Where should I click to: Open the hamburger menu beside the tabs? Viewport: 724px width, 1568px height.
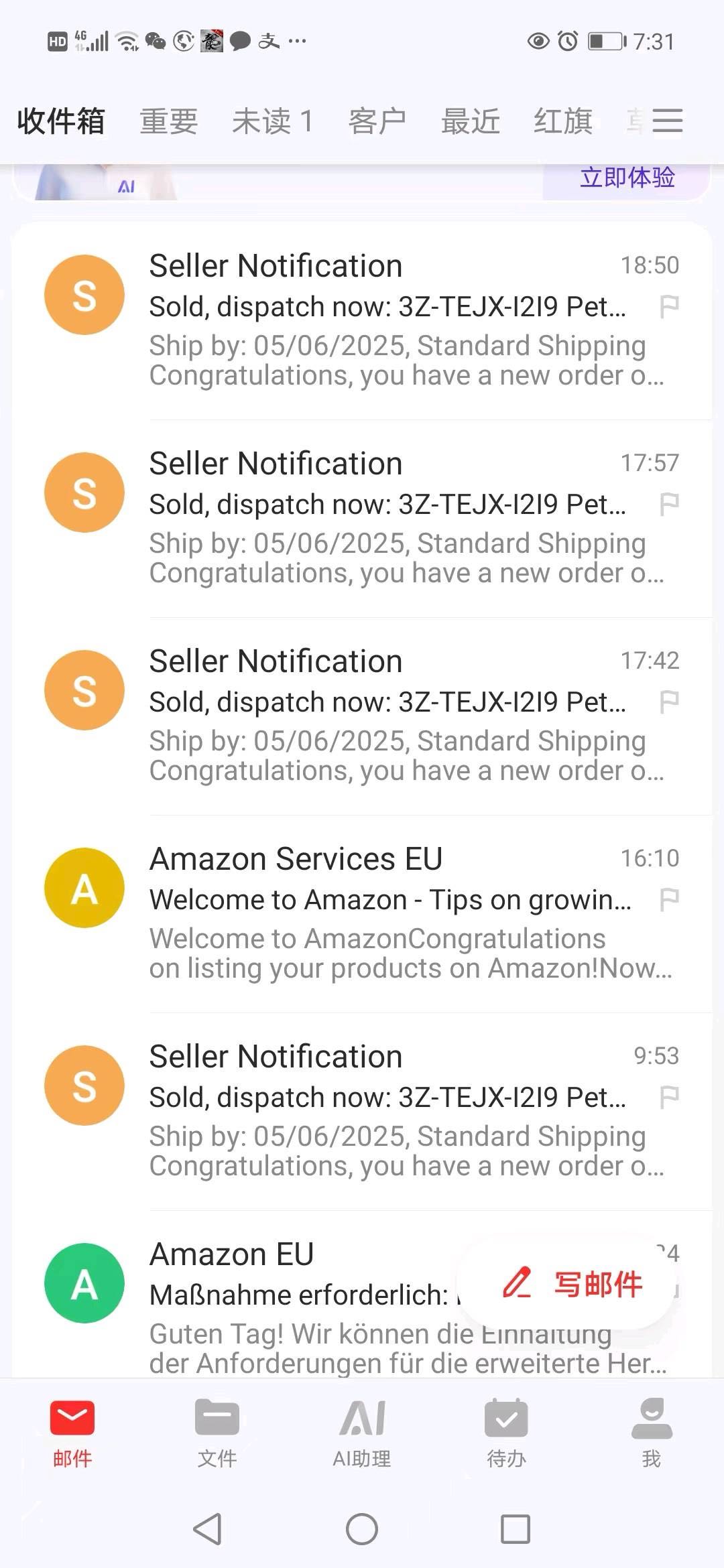(667, 121)
